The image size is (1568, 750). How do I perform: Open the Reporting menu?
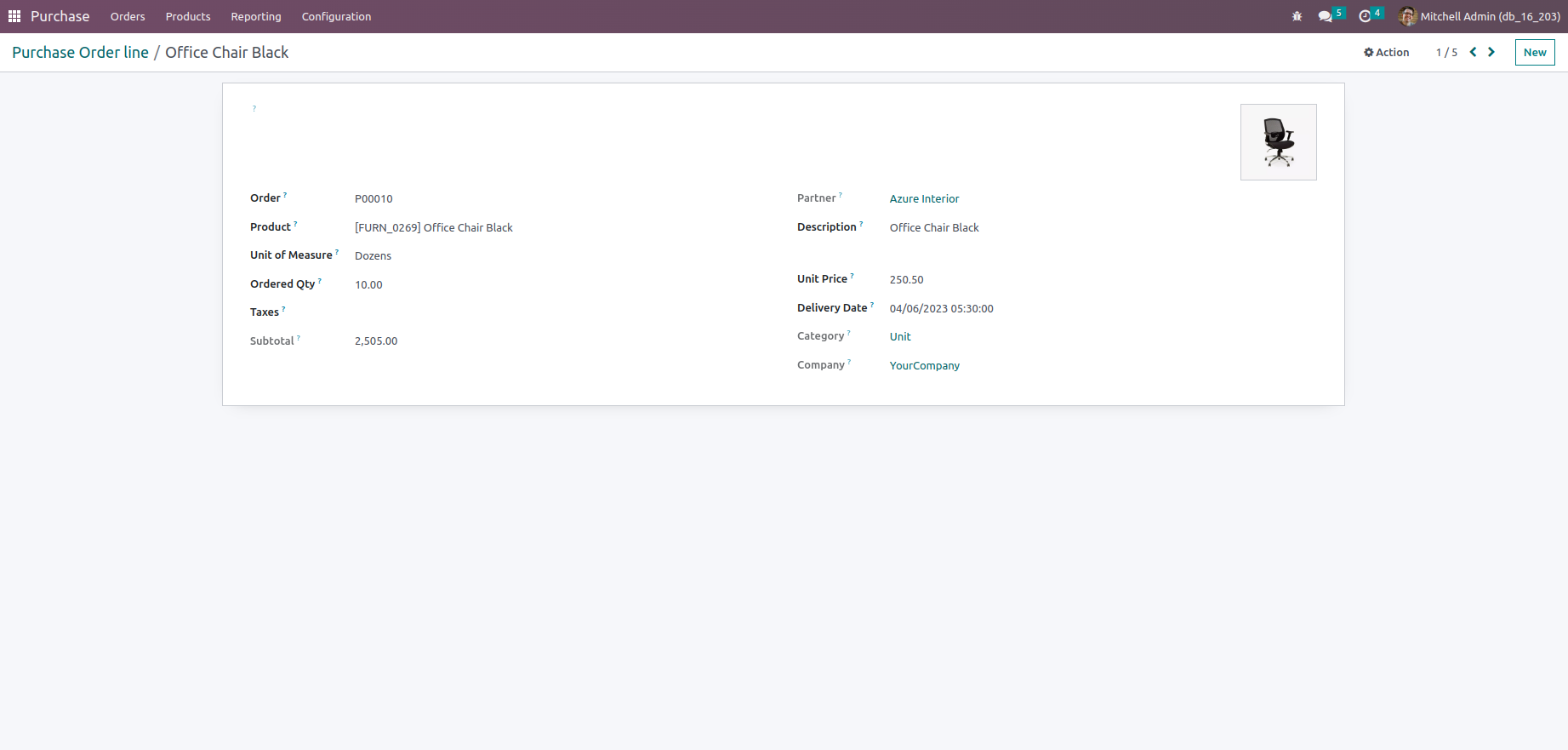coord(256,16)
